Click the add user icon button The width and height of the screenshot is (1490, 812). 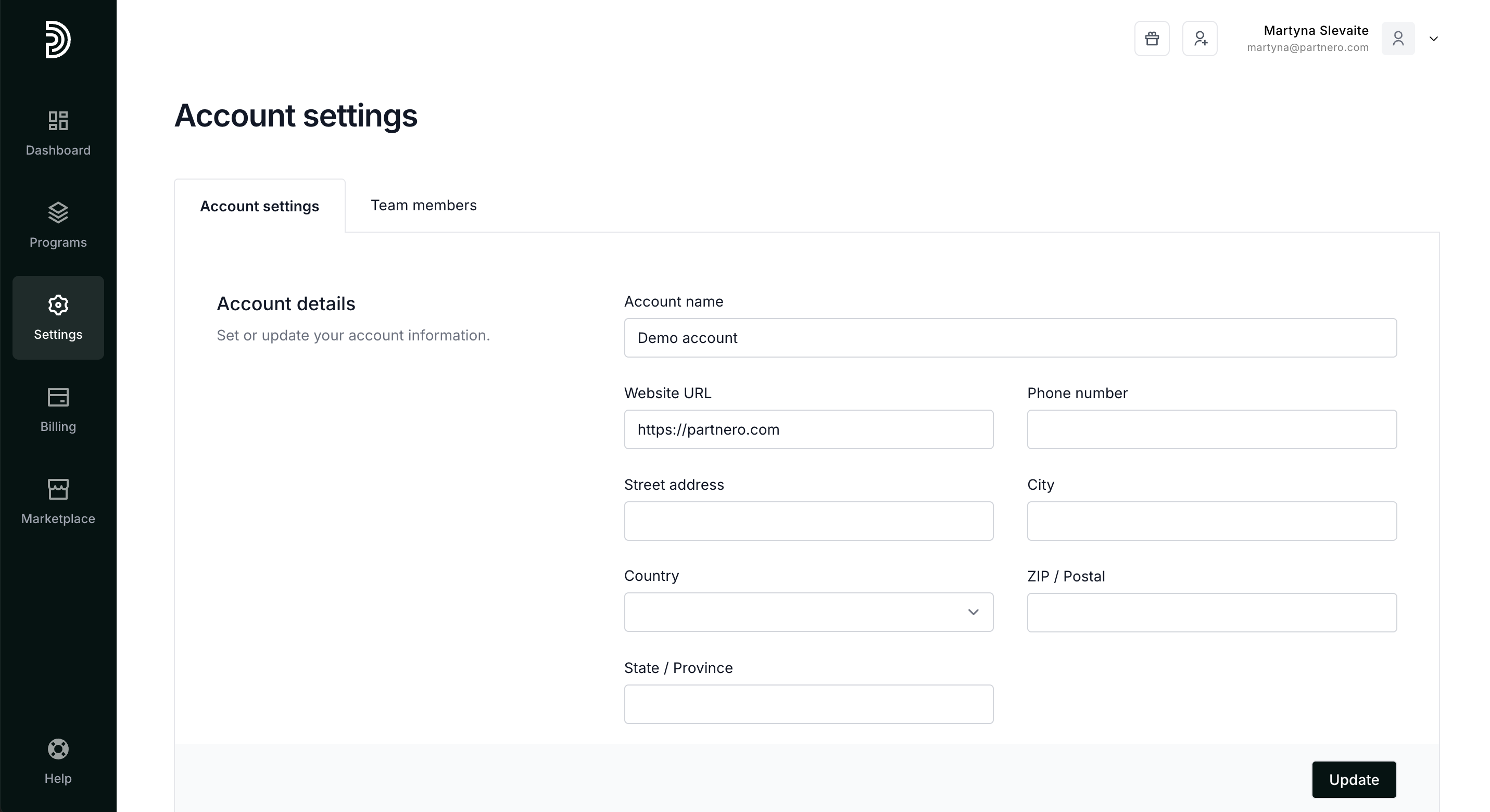click(1199, 39)
